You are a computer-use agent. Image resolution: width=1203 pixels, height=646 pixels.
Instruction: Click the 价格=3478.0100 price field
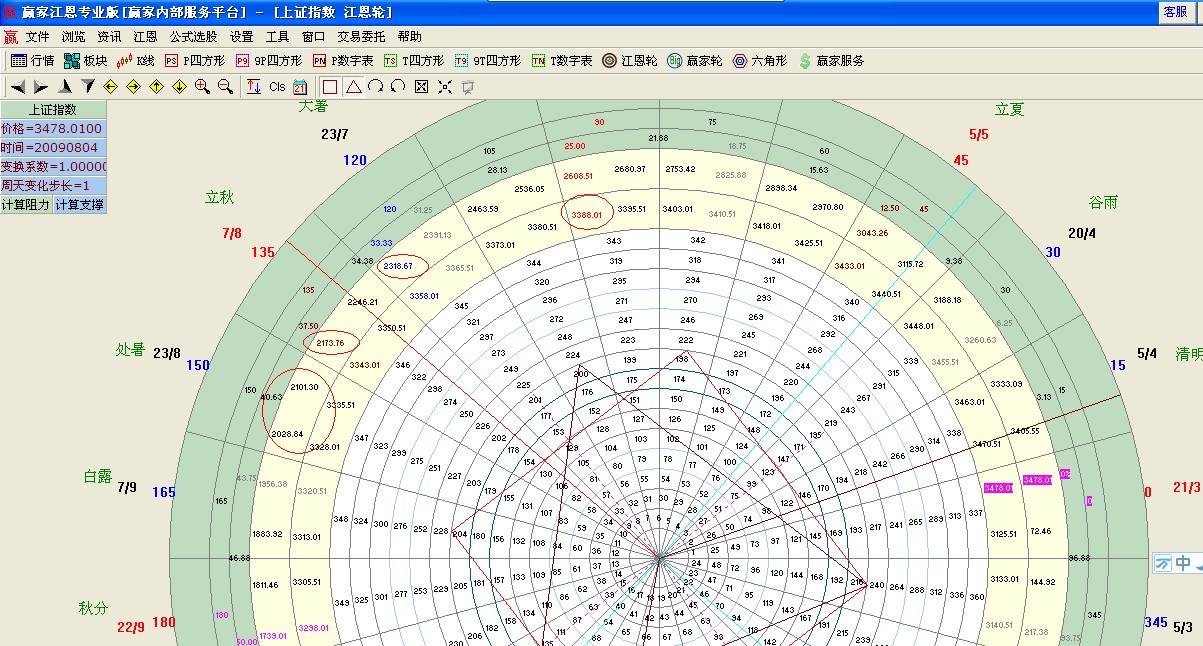pyautogui.click(x=53, y=129)
